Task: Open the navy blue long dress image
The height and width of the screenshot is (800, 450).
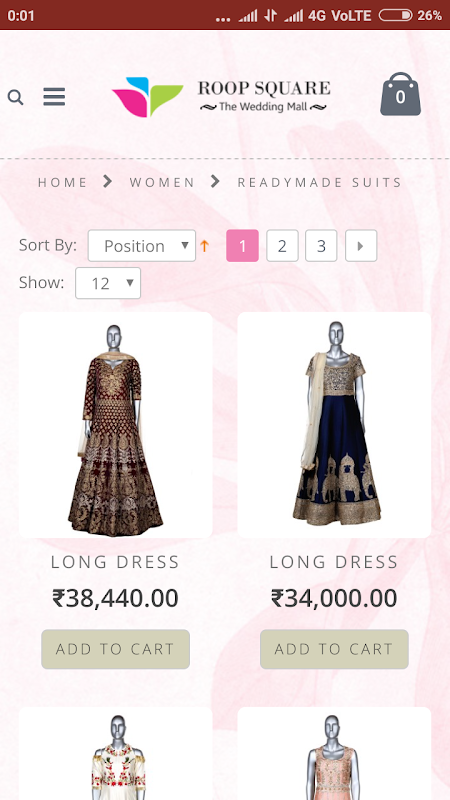Action: point(334,425)
